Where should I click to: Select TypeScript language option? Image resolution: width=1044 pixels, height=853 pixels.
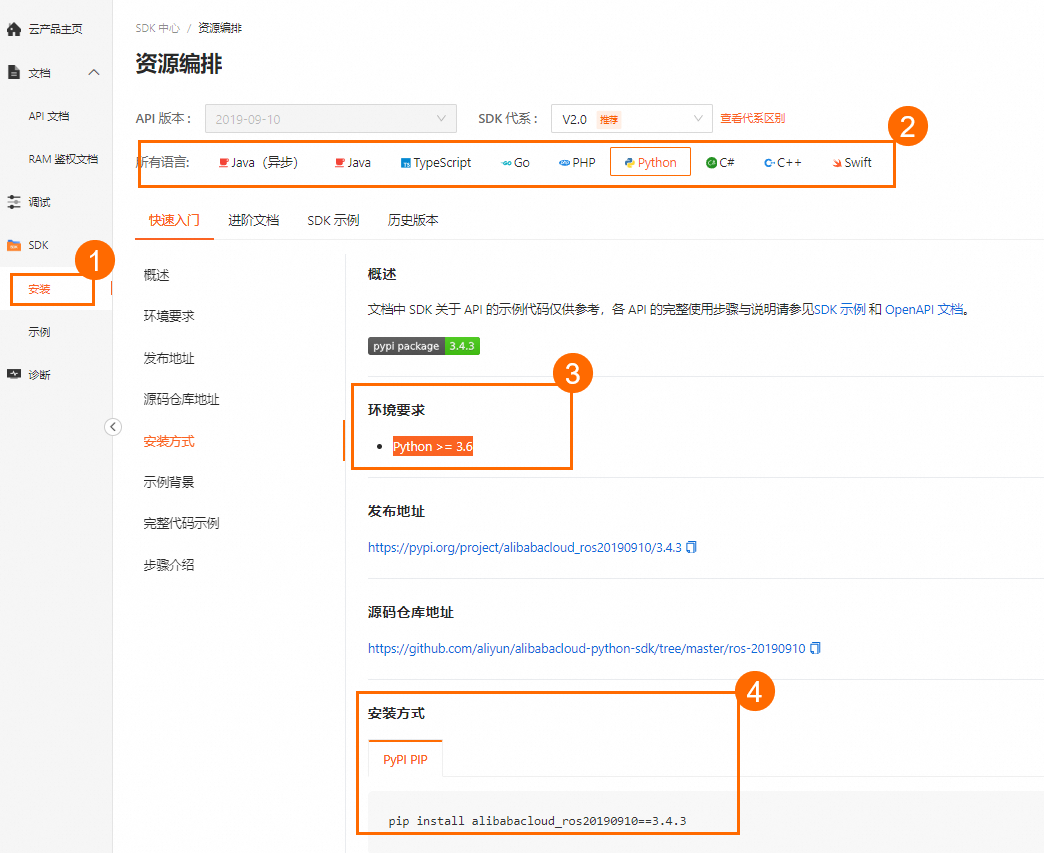435,162
